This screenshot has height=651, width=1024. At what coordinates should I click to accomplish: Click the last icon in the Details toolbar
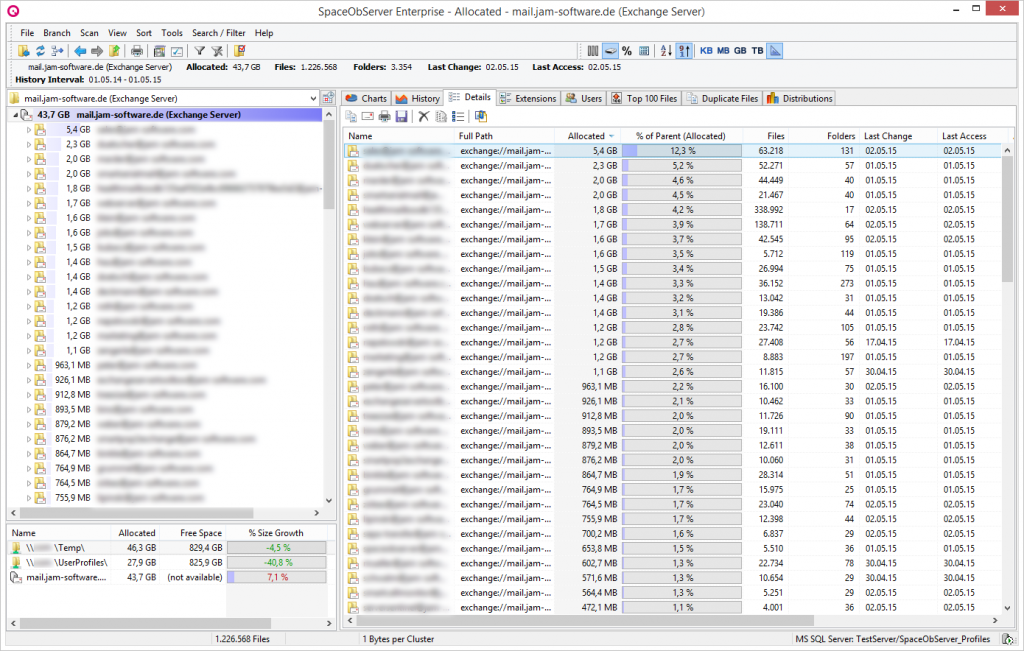(x=481, y=116)
